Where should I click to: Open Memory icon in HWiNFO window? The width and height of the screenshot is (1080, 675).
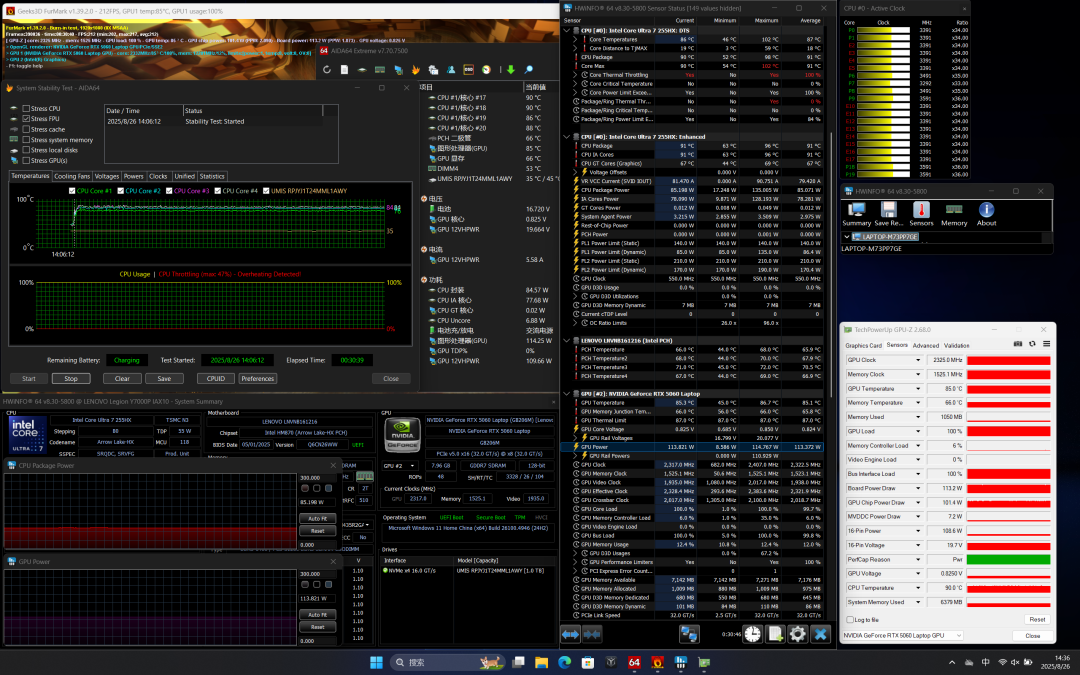click(x=954, y=214)
